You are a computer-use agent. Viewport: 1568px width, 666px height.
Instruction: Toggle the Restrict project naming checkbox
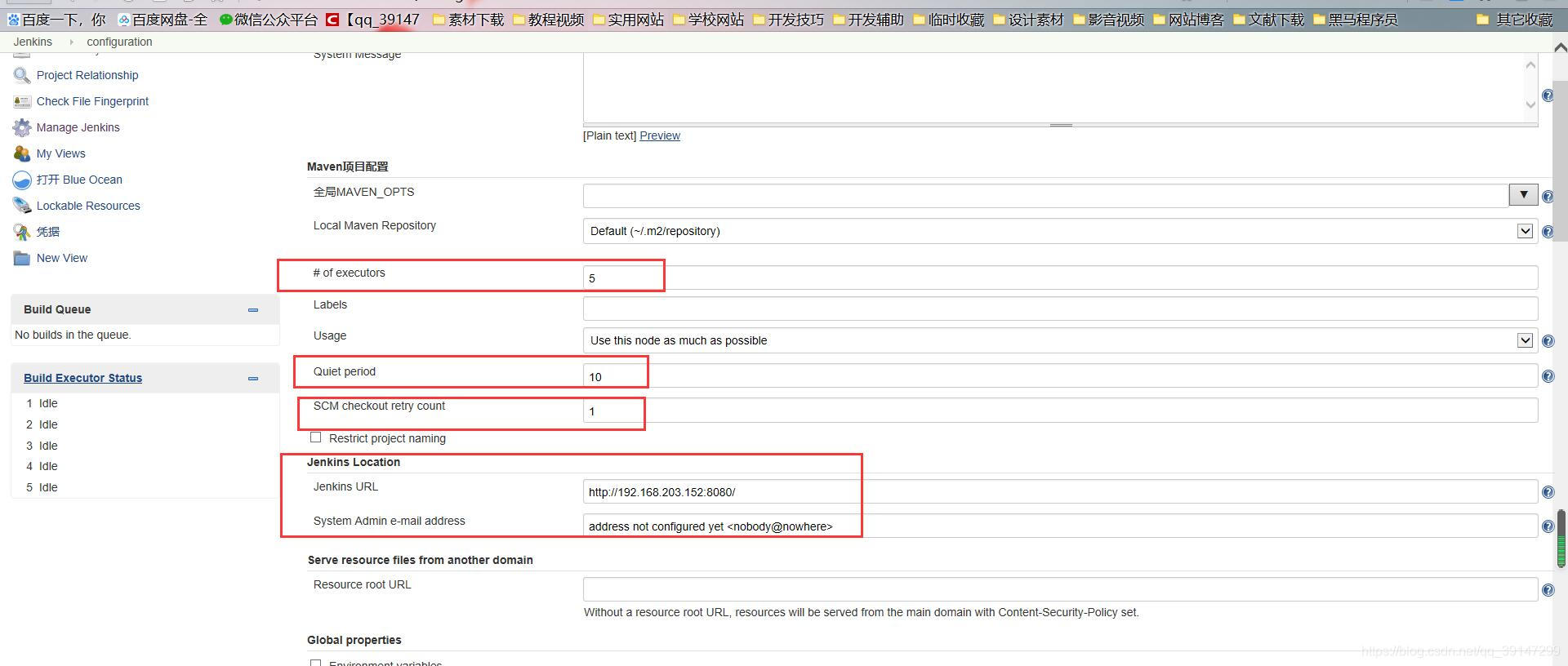316,437
